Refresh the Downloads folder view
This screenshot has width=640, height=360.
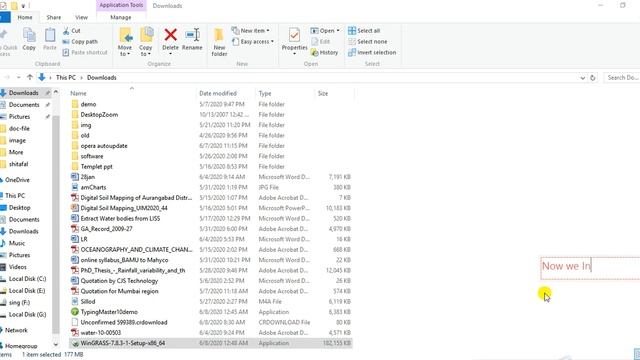(593, 78)
